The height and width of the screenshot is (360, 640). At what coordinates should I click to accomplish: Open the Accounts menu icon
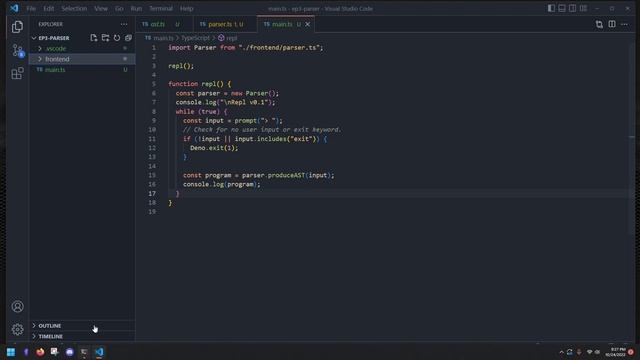point(17,307)
